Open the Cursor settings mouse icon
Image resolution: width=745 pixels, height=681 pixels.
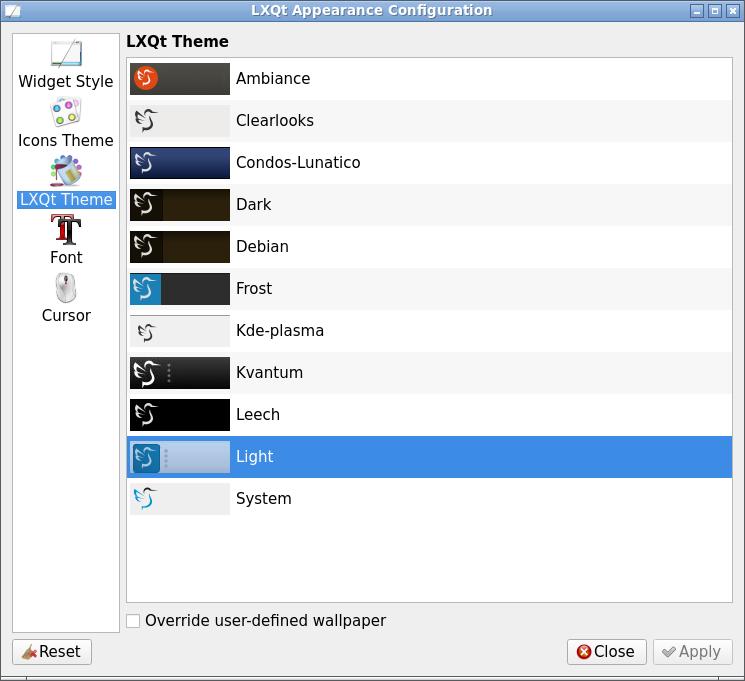point(66,288)
